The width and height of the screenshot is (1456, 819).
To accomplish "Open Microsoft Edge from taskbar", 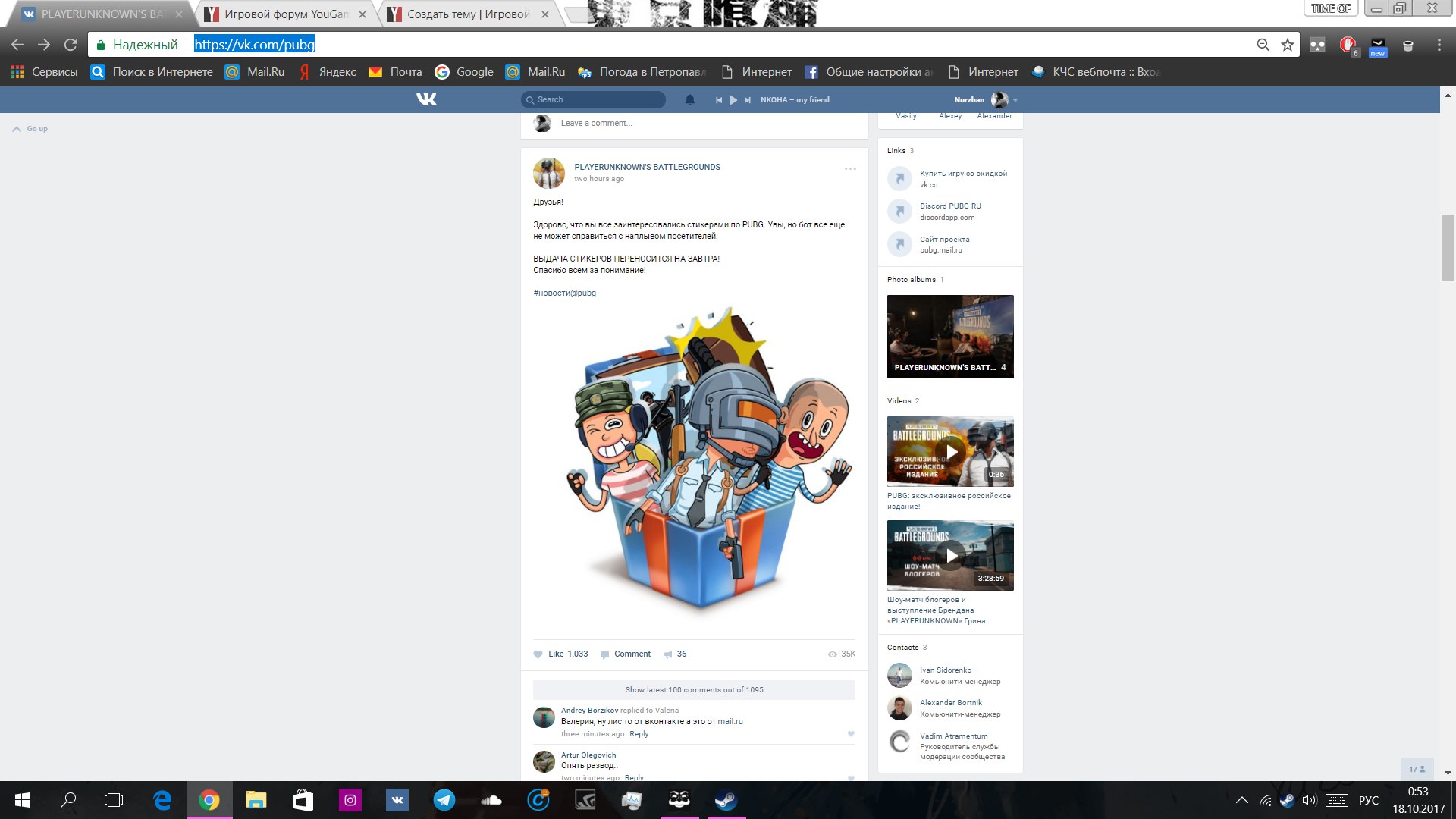I will point(162,800).
